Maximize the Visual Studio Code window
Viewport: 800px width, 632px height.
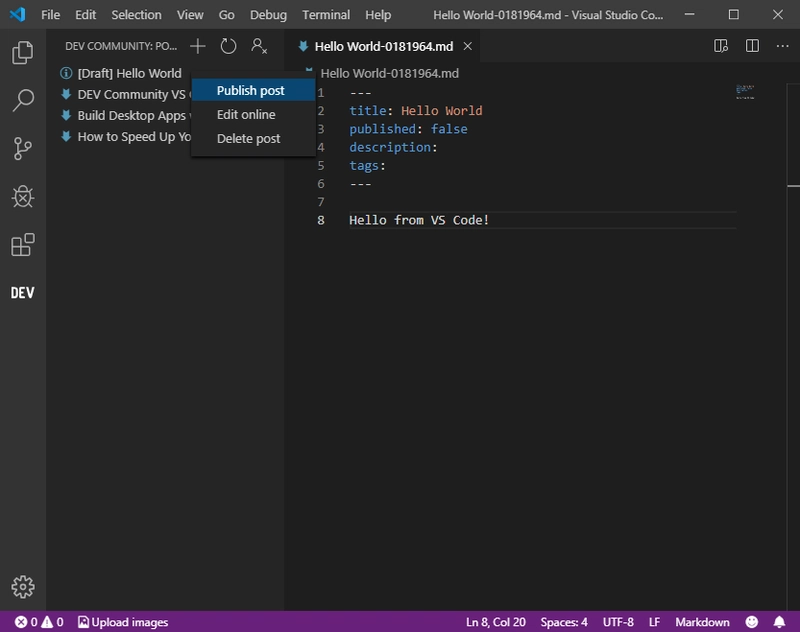tap(733, 14)
